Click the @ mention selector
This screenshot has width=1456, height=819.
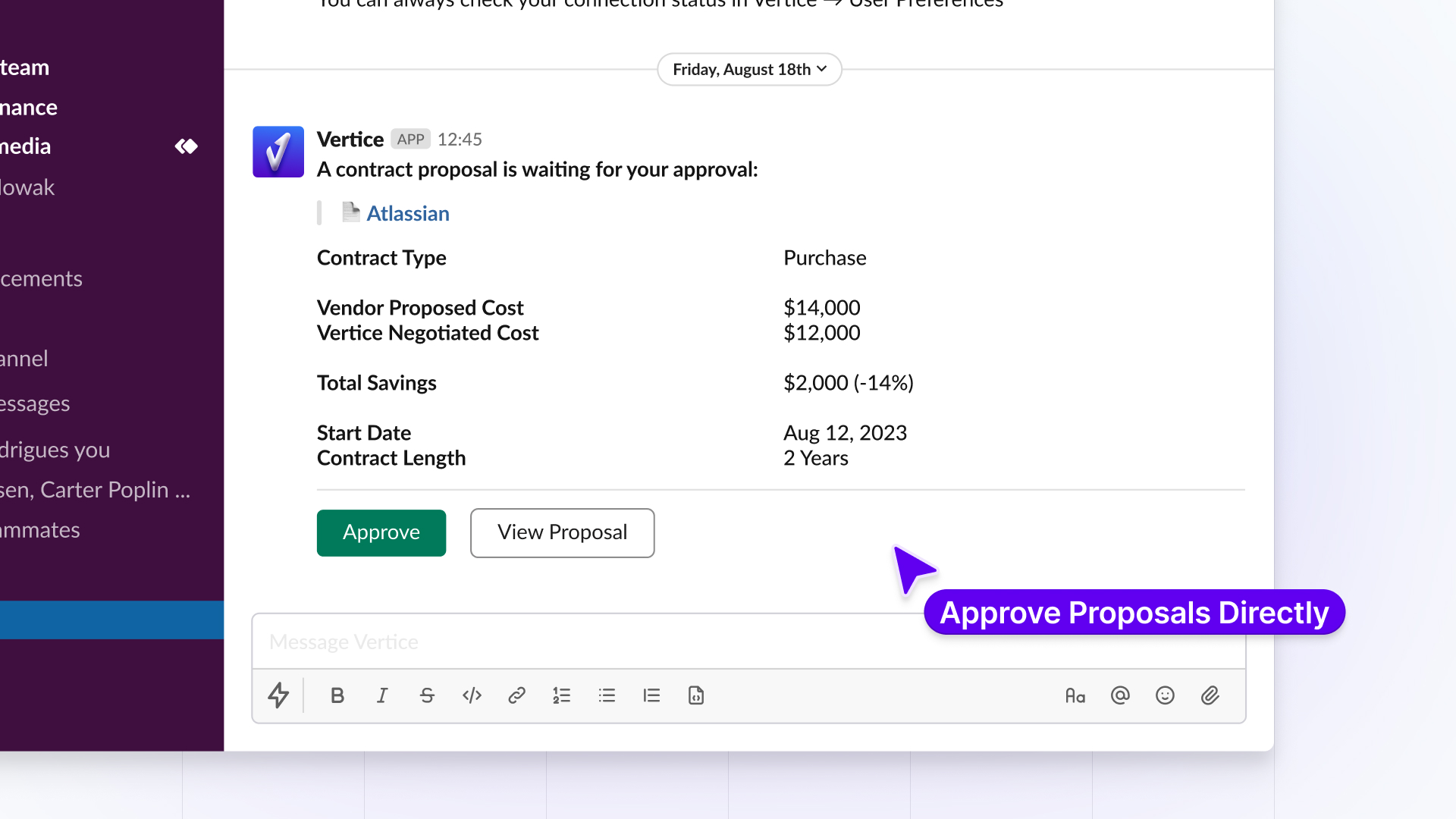click(1120, 695)
